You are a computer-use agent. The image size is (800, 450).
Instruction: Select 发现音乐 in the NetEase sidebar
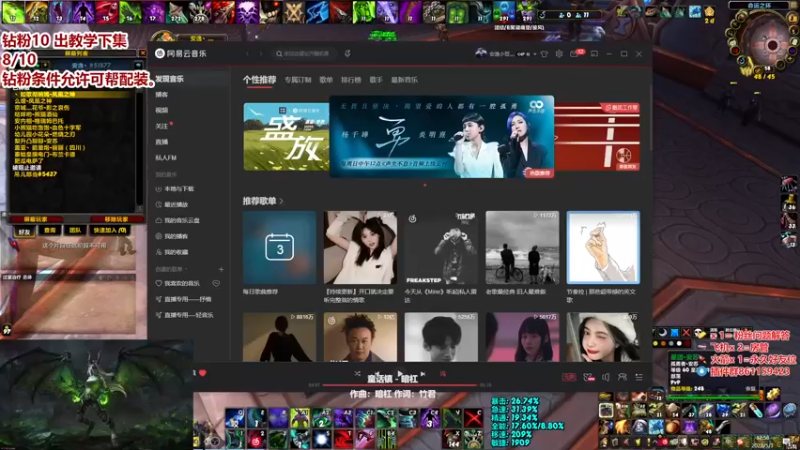click(x=169, y=79)
